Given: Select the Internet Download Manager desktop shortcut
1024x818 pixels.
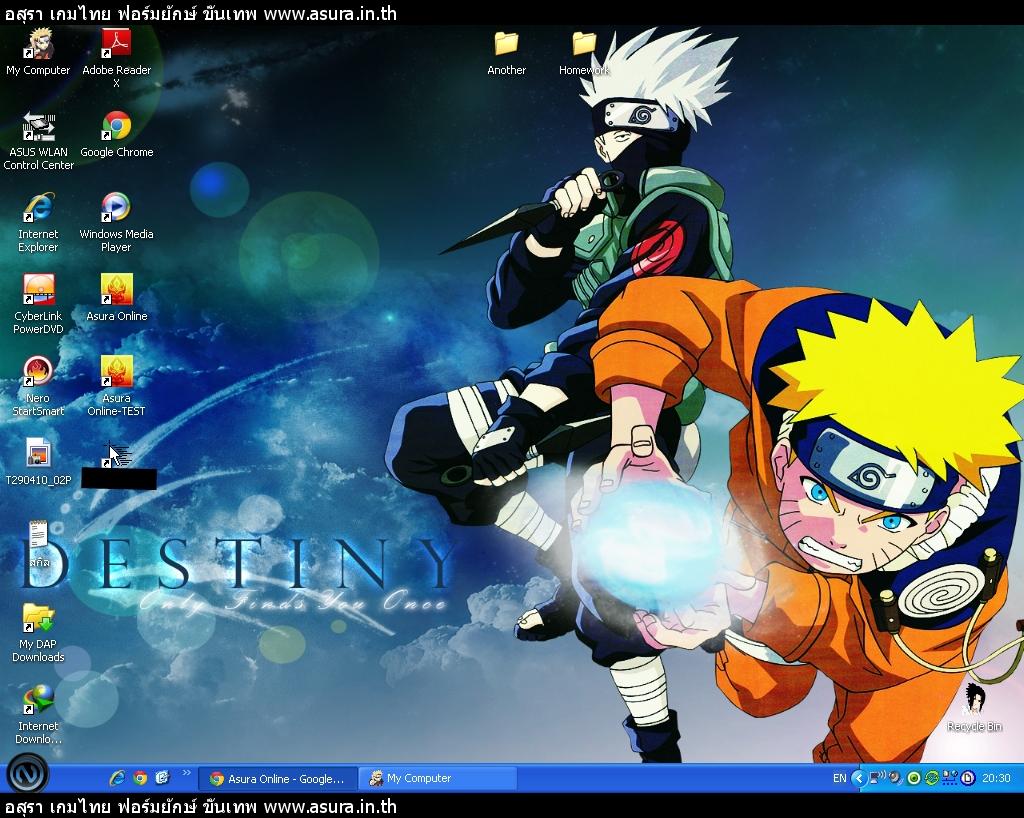Looking at the screenshot, I should tap(38, 715).
